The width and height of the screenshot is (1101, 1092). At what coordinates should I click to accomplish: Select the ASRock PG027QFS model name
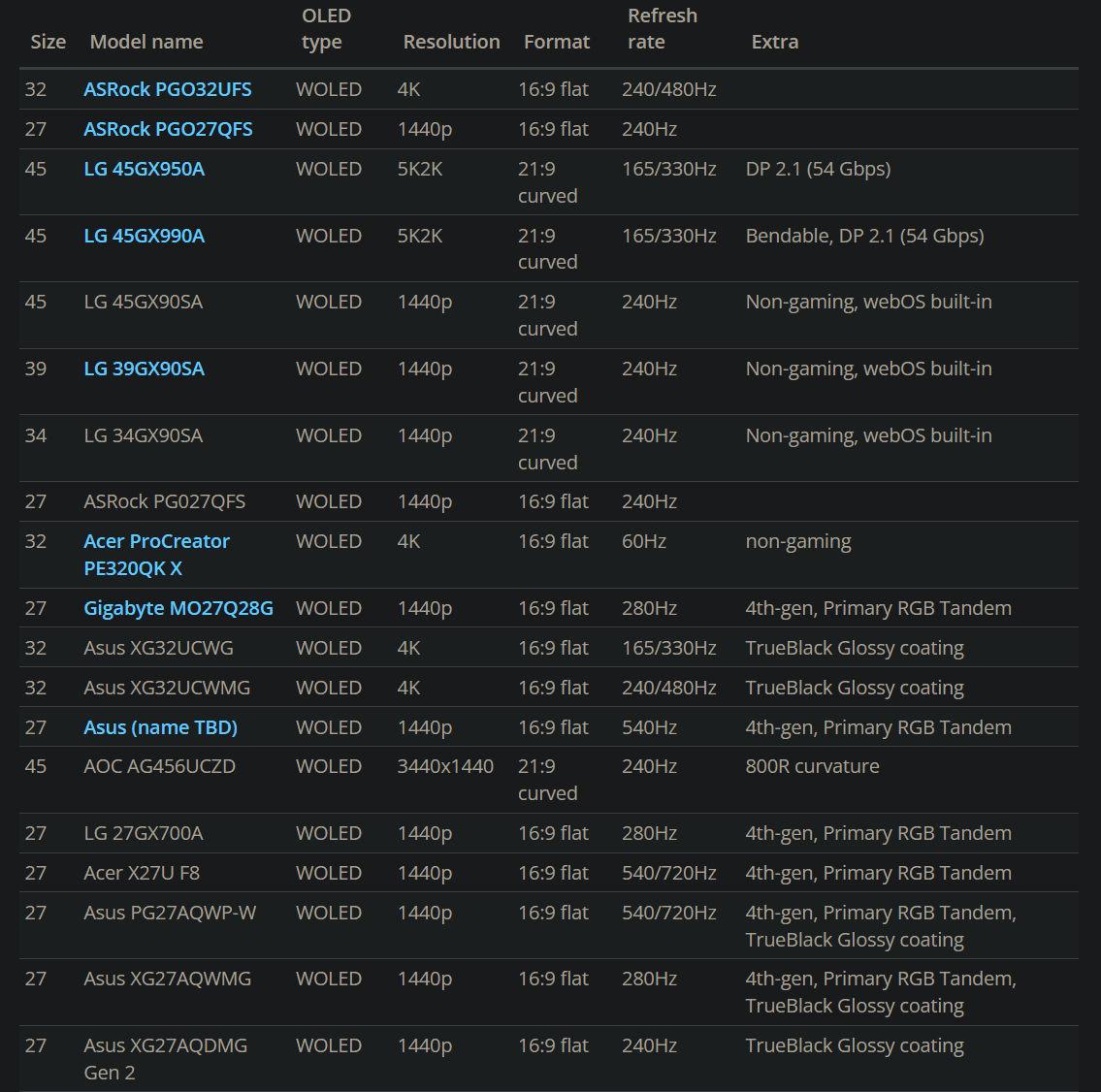click(x=164, y=501)
